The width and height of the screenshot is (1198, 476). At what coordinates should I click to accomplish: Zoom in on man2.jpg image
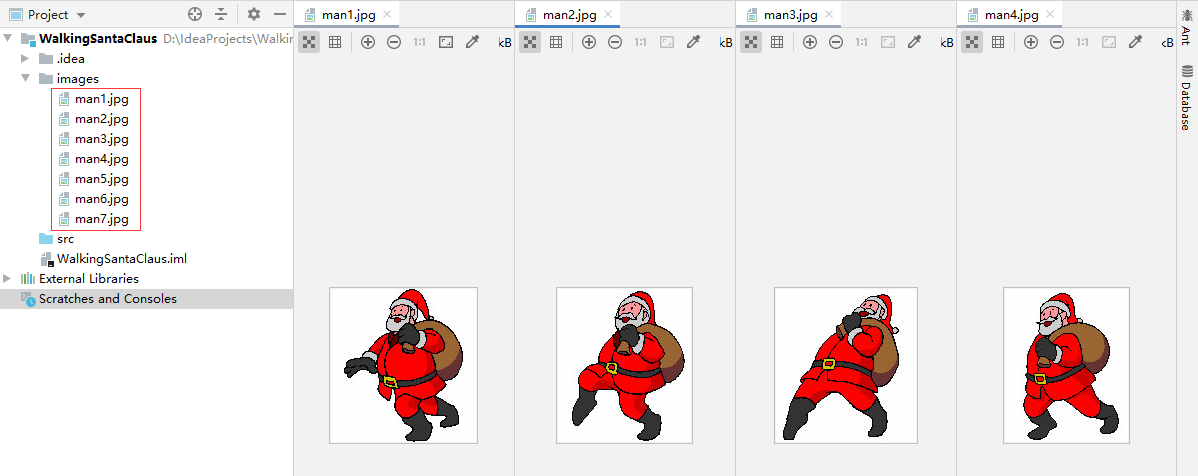588,42
